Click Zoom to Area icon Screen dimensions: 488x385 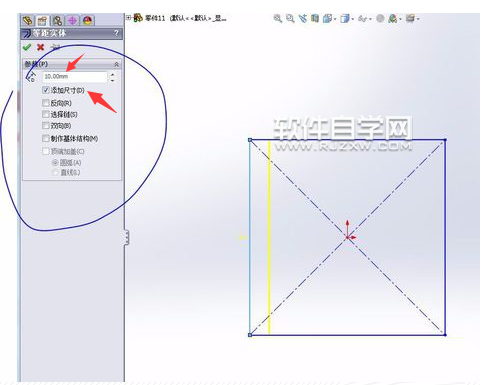[x=290, y=18]
